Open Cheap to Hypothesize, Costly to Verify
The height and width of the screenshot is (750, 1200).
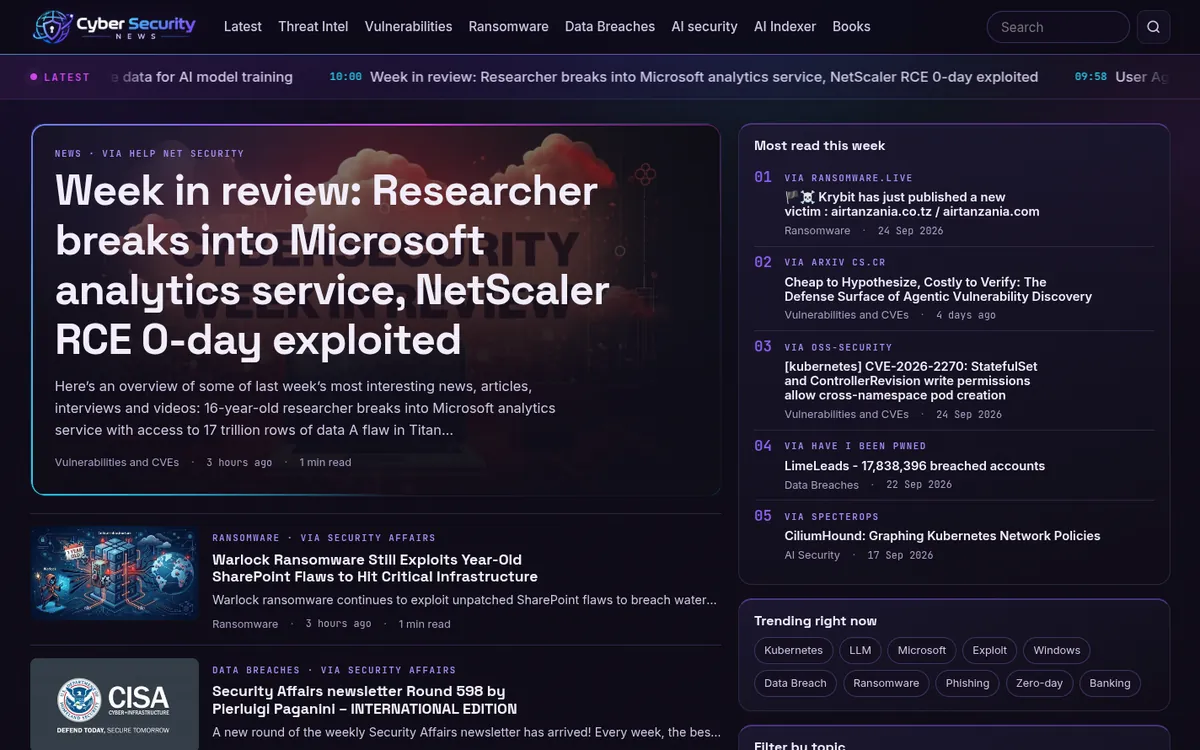point(938,289)
